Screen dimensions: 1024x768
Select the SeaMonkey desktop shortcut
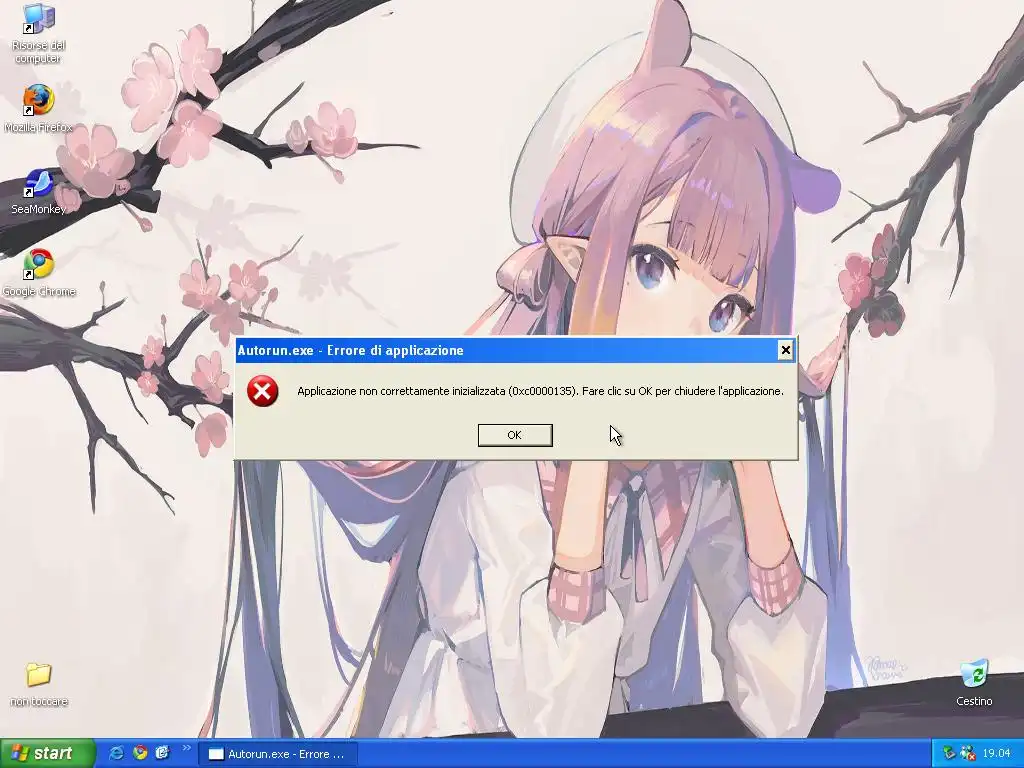click(x=39, y=191)
